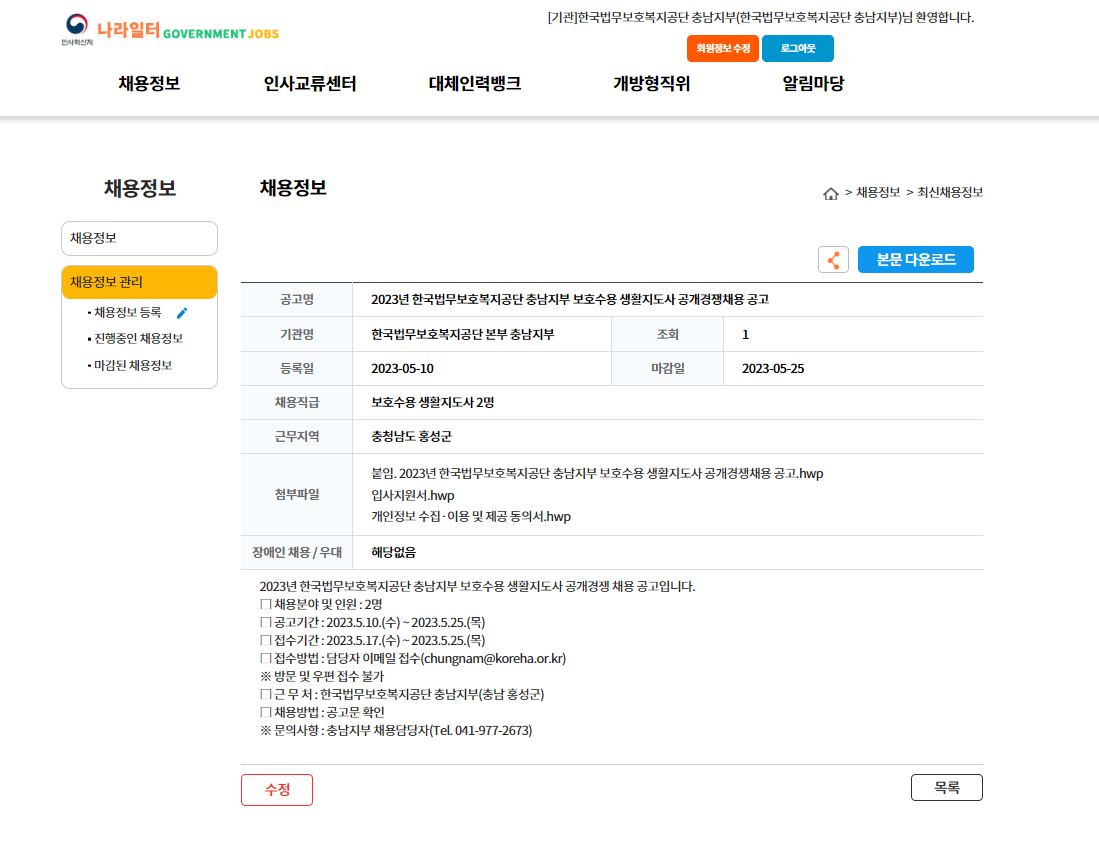Viewport: 1099px width, 862px height.
Task: Open the 개방형직위 menu
Action: 652,83
